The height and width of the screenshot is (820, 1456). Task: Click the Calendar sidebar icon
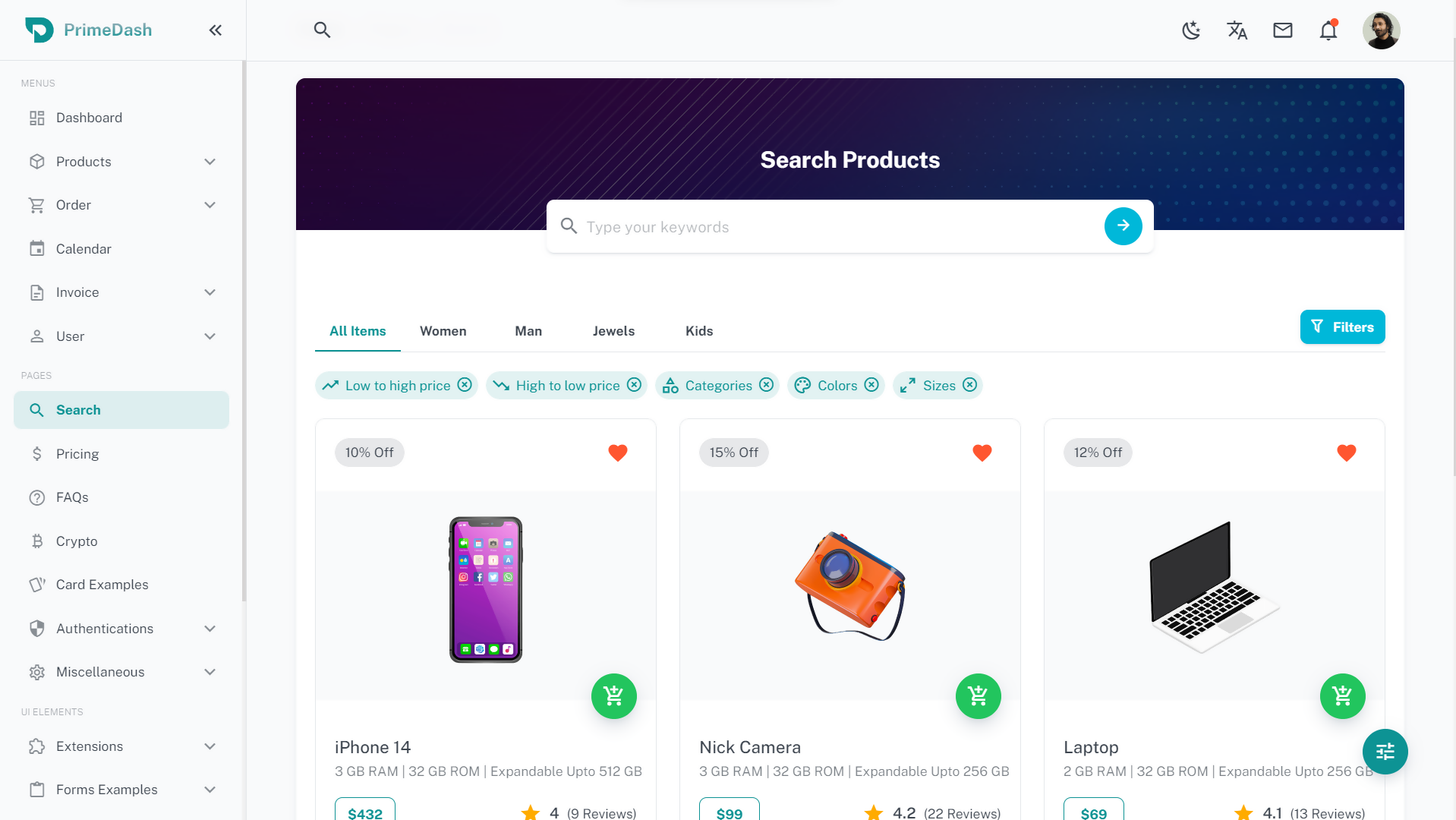37,248
